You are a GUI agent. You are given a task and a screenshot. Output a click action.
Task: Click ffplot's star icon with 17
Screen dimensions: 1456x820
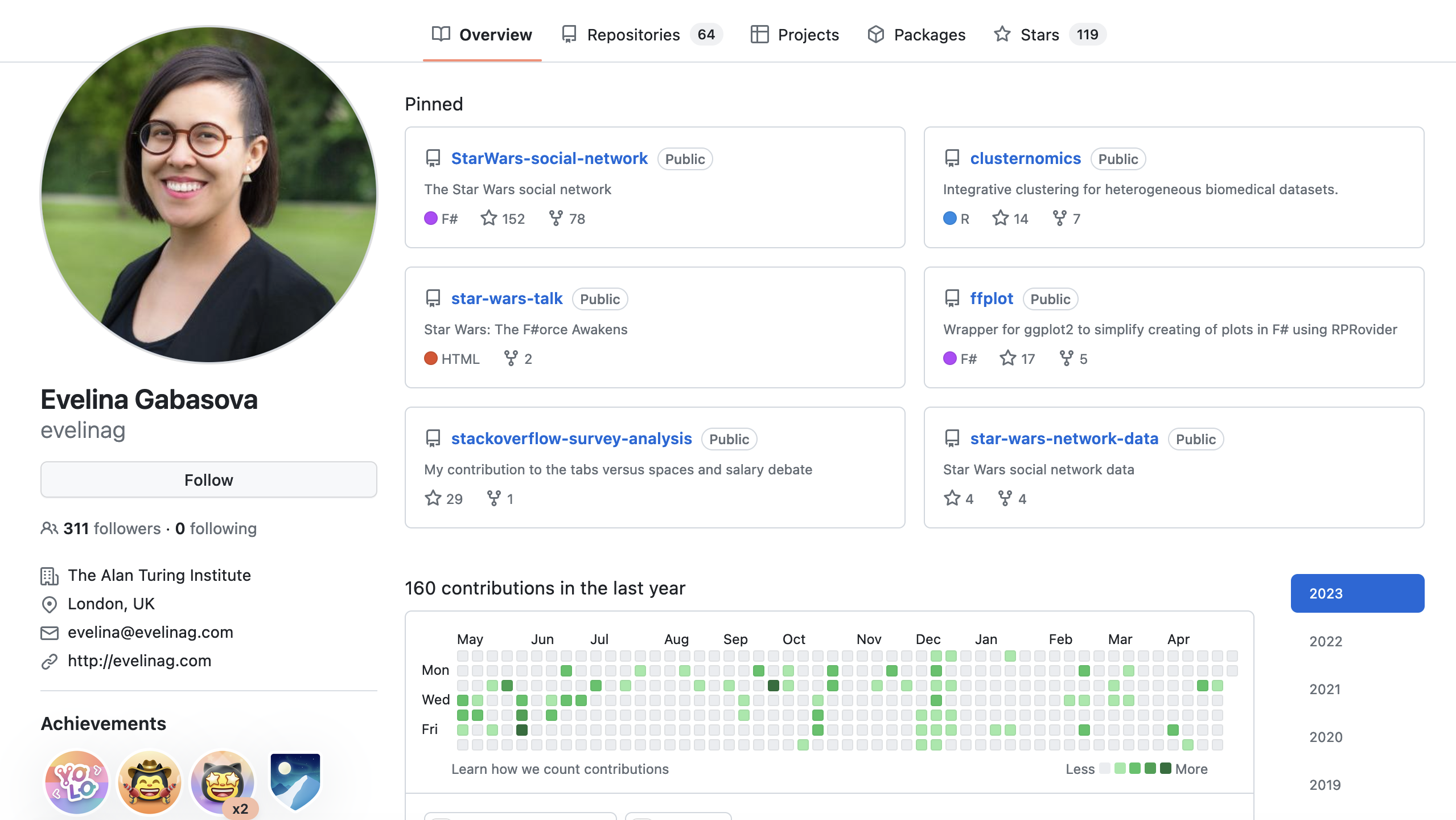(x=1007, y=358)
